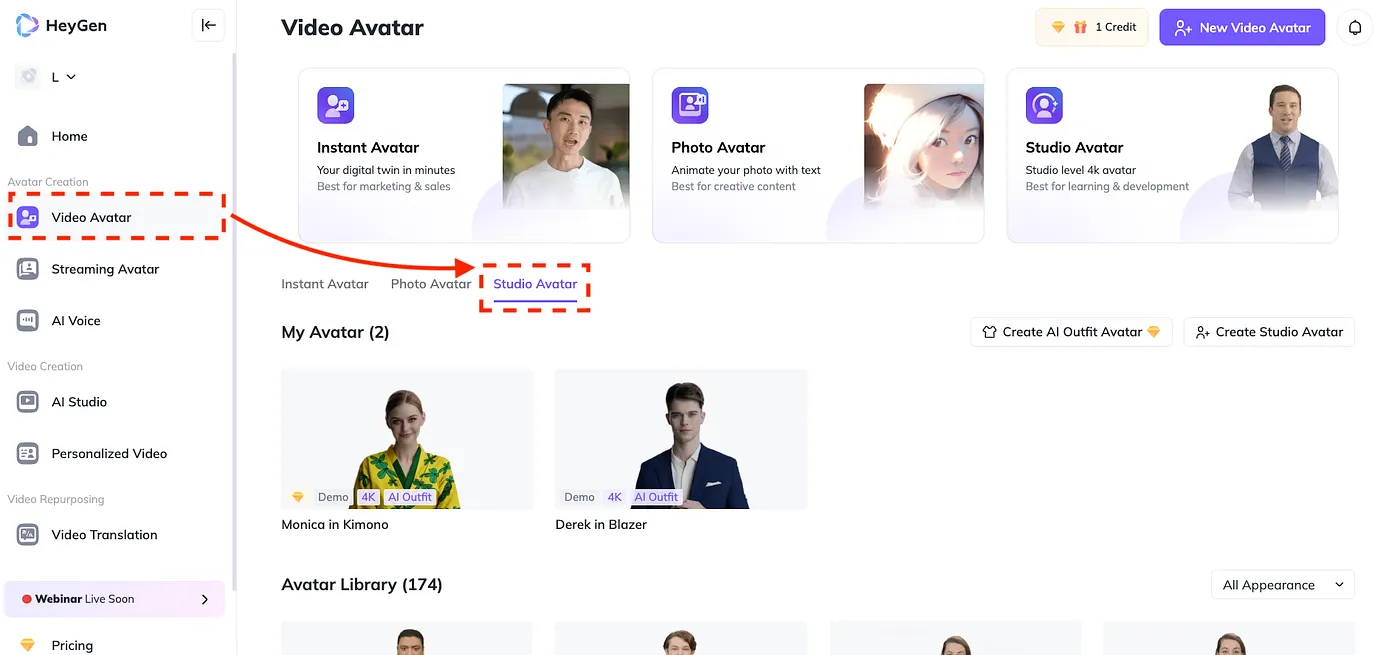Click Create AI Outfit Avatar button
The image size is (1400, 655).
pyautogui.click(x=1070, y=332)
